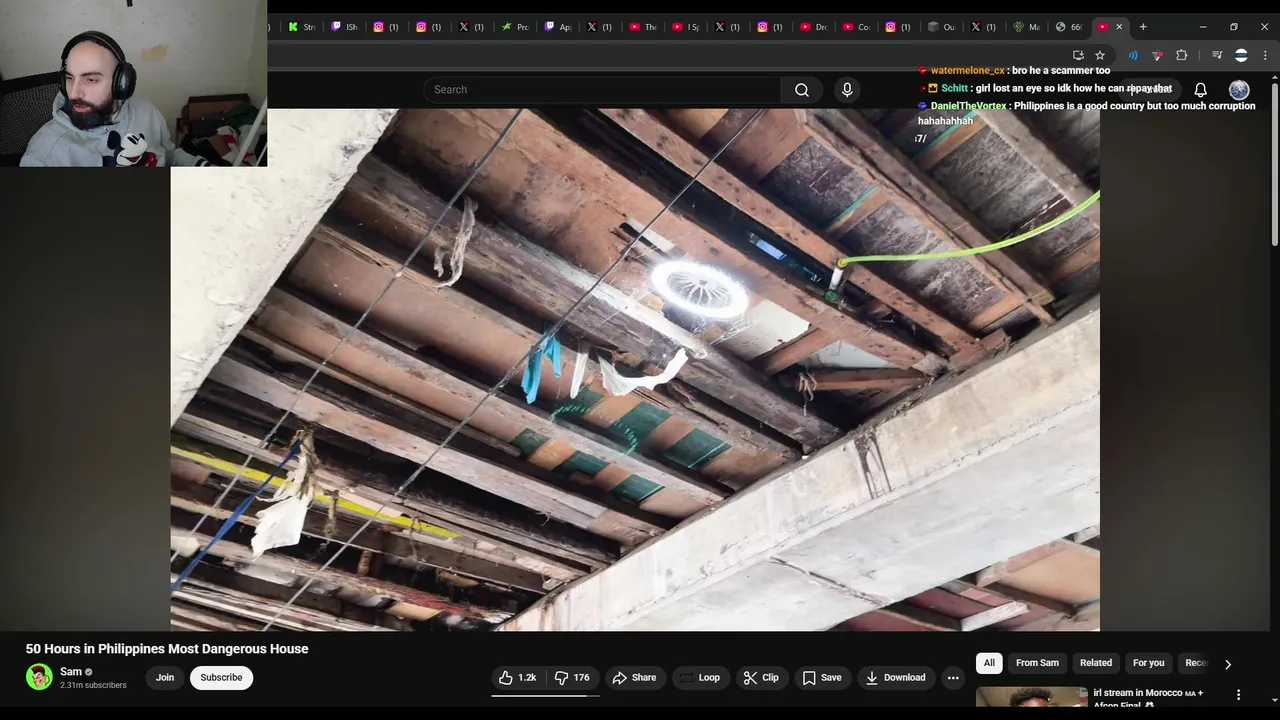Toggle the Loop button
1280x720 pixels.
click(x=700, y=678)
